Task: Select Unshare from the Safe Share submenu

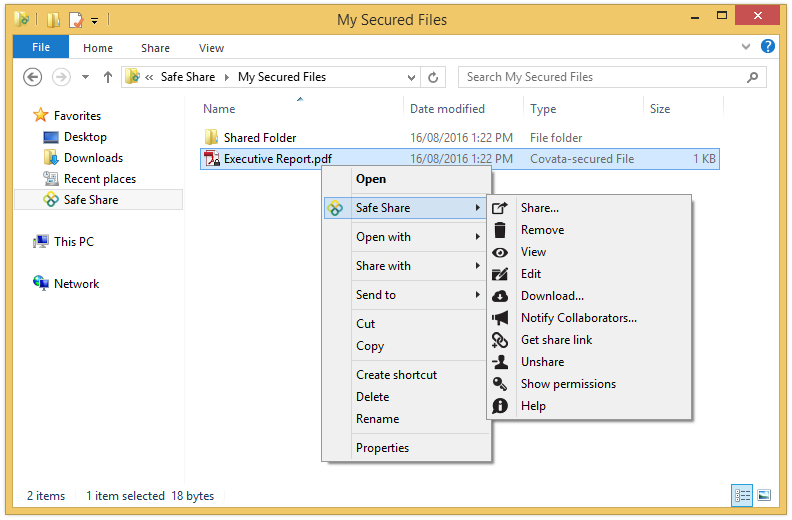Action: pyautogui.click(x=542, y=362)
